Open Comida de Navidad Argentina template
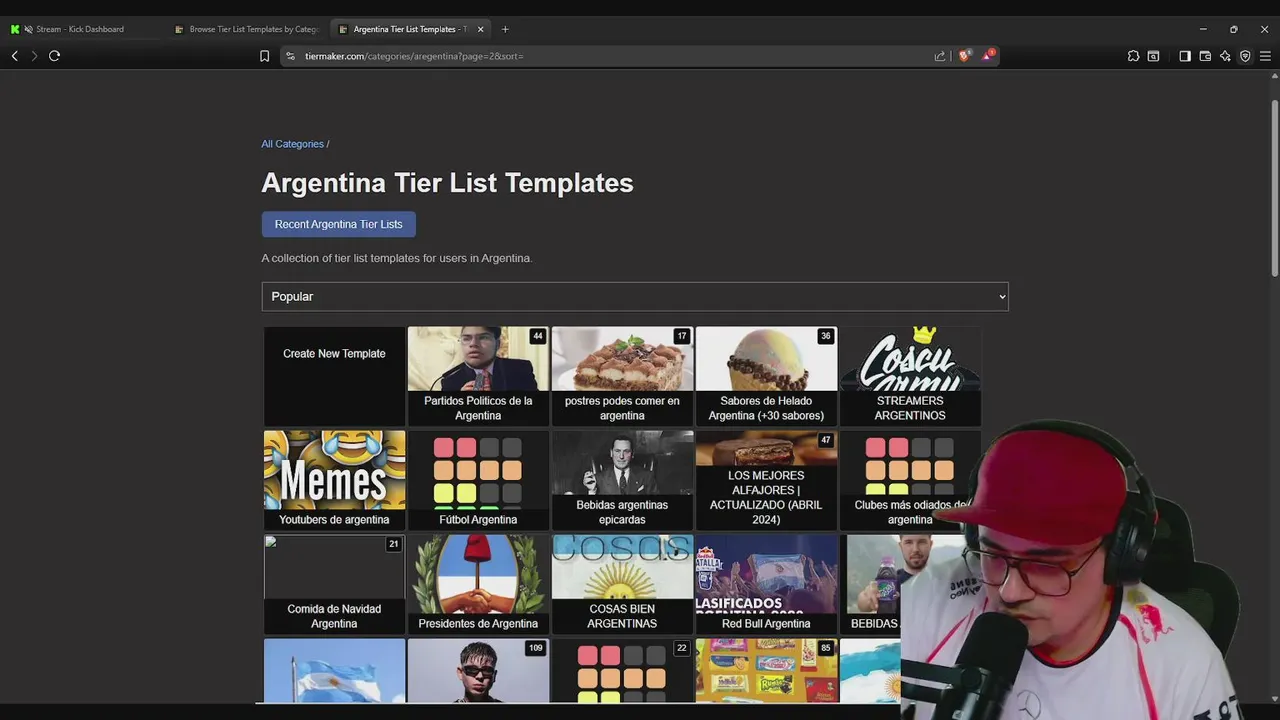The height and width of the screenshot is (720, 1280). tap(334, 584)
